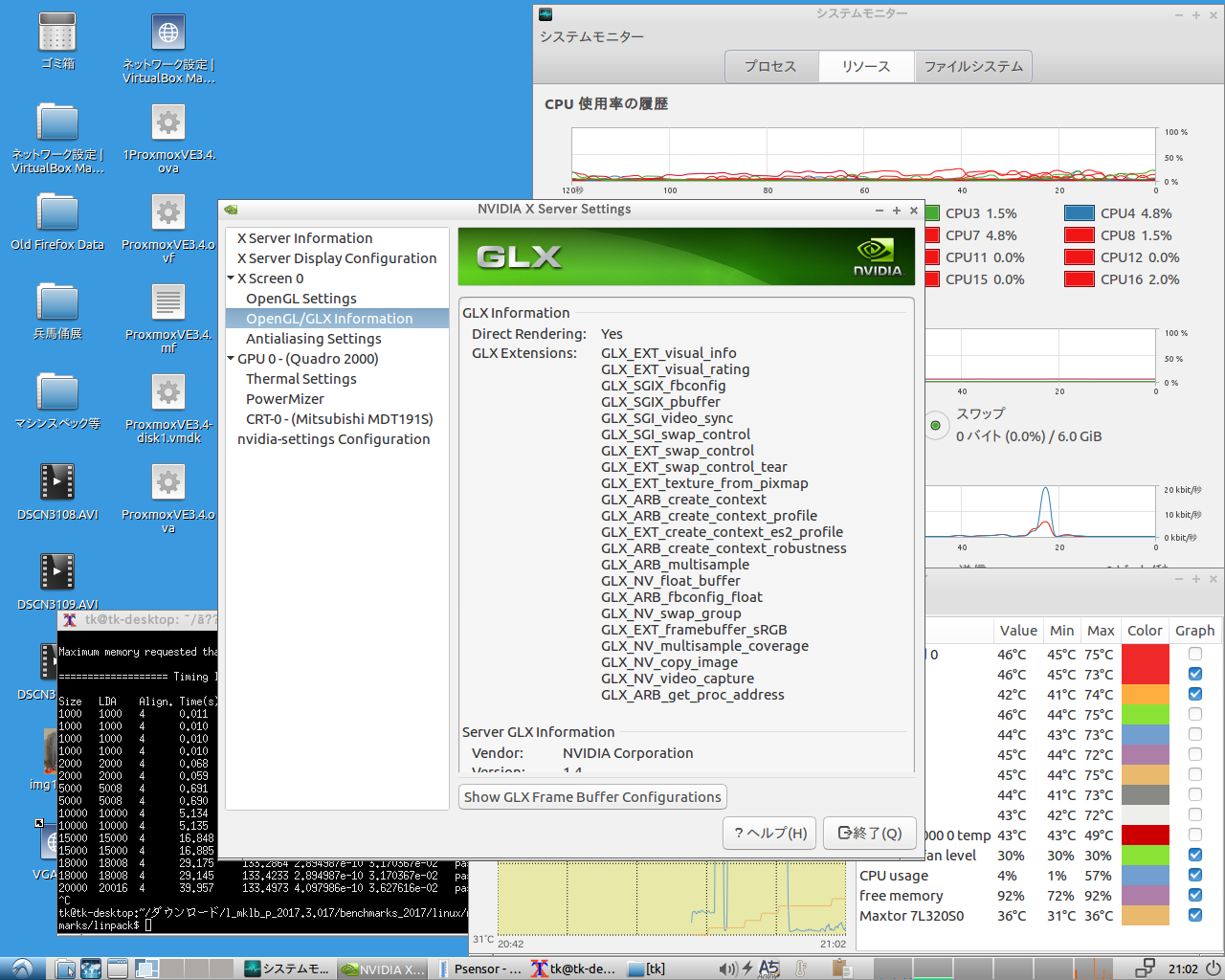Switch to the ファイルシステム tab
Screen dimensions: 1225x980
(x=973, y=66)
